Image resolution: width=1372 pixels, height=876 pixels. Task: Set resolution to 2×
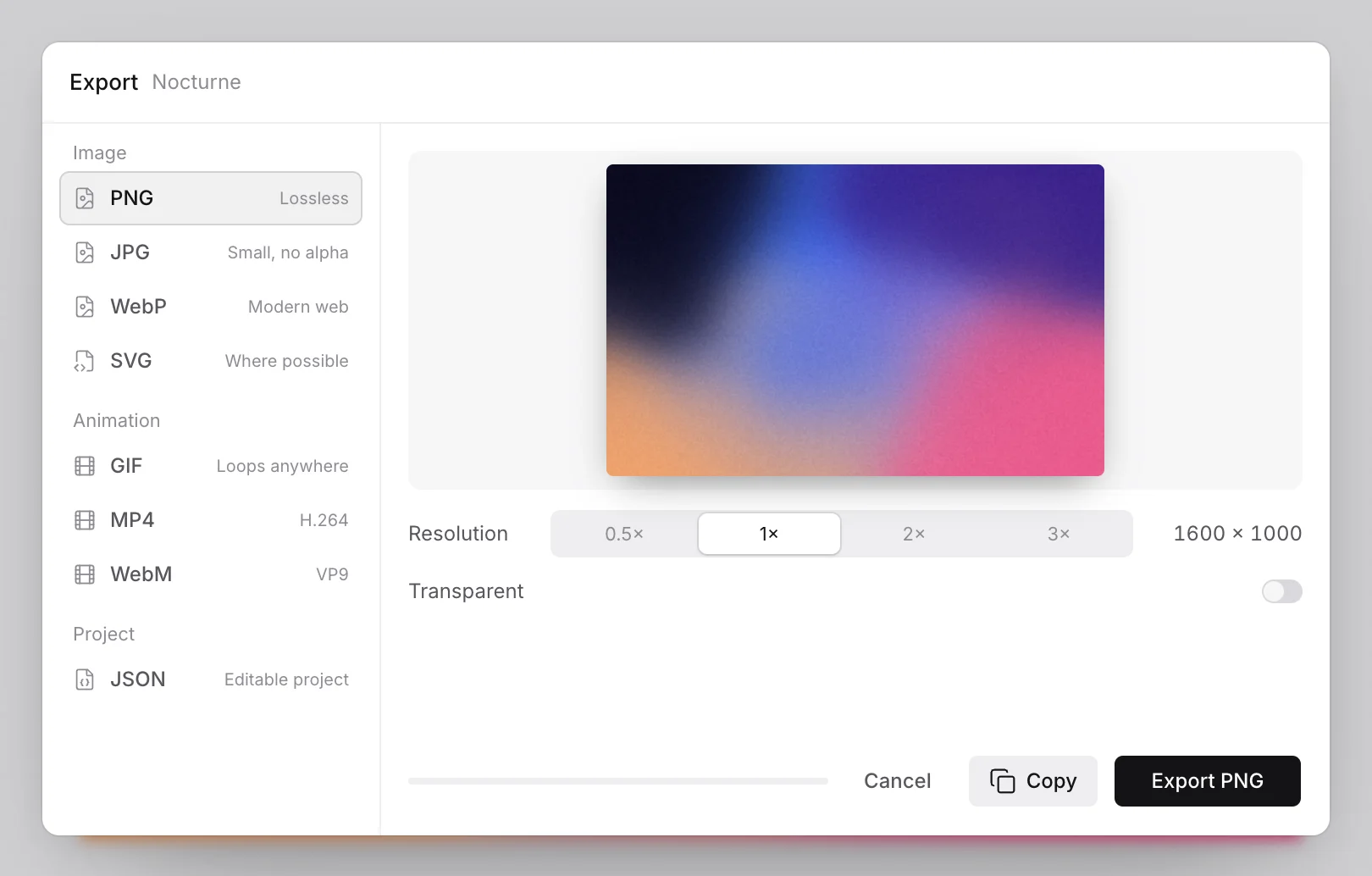click(914, 534)
